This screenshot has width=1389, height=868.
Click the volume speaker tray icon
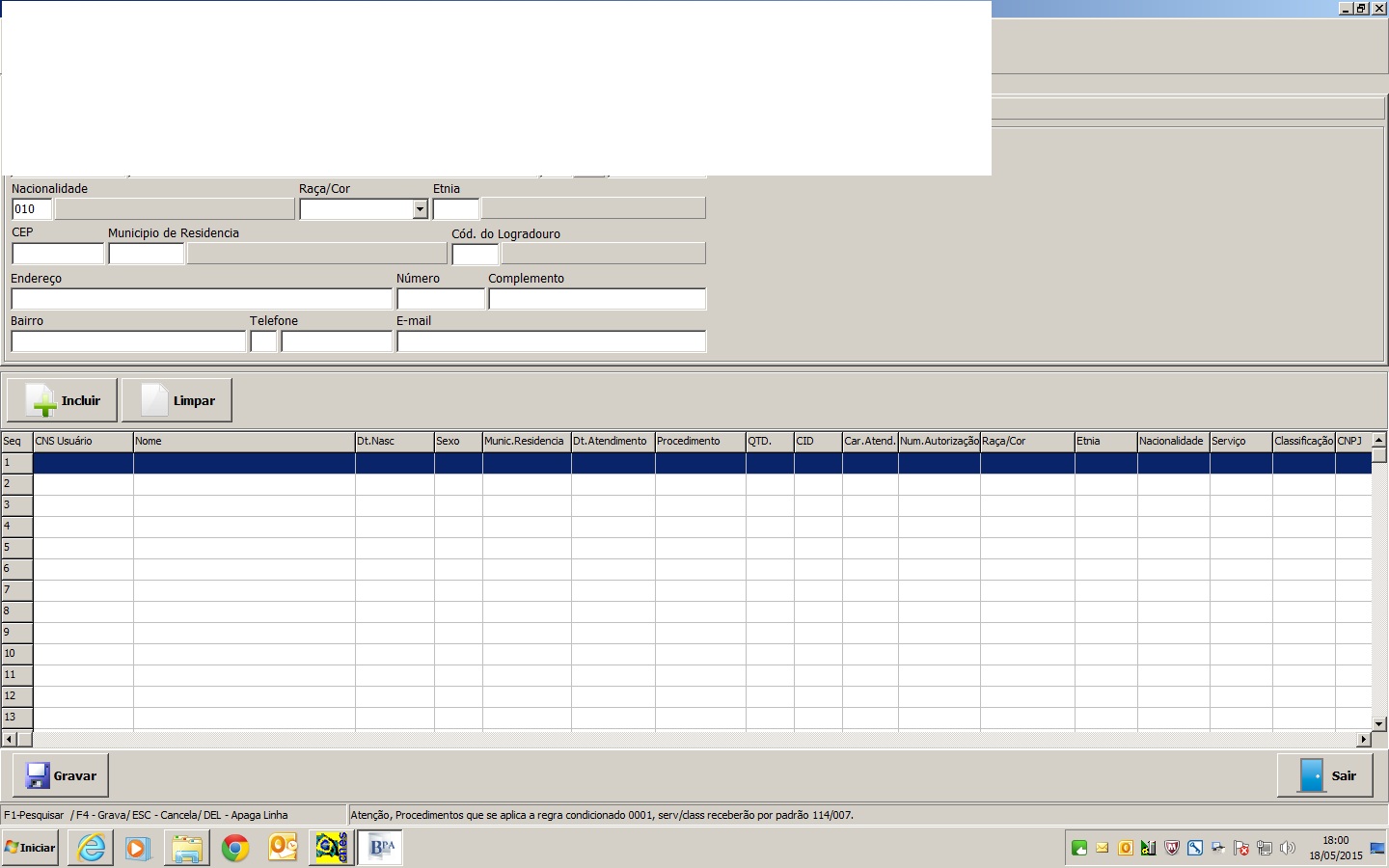click(x=1287, y=849)
